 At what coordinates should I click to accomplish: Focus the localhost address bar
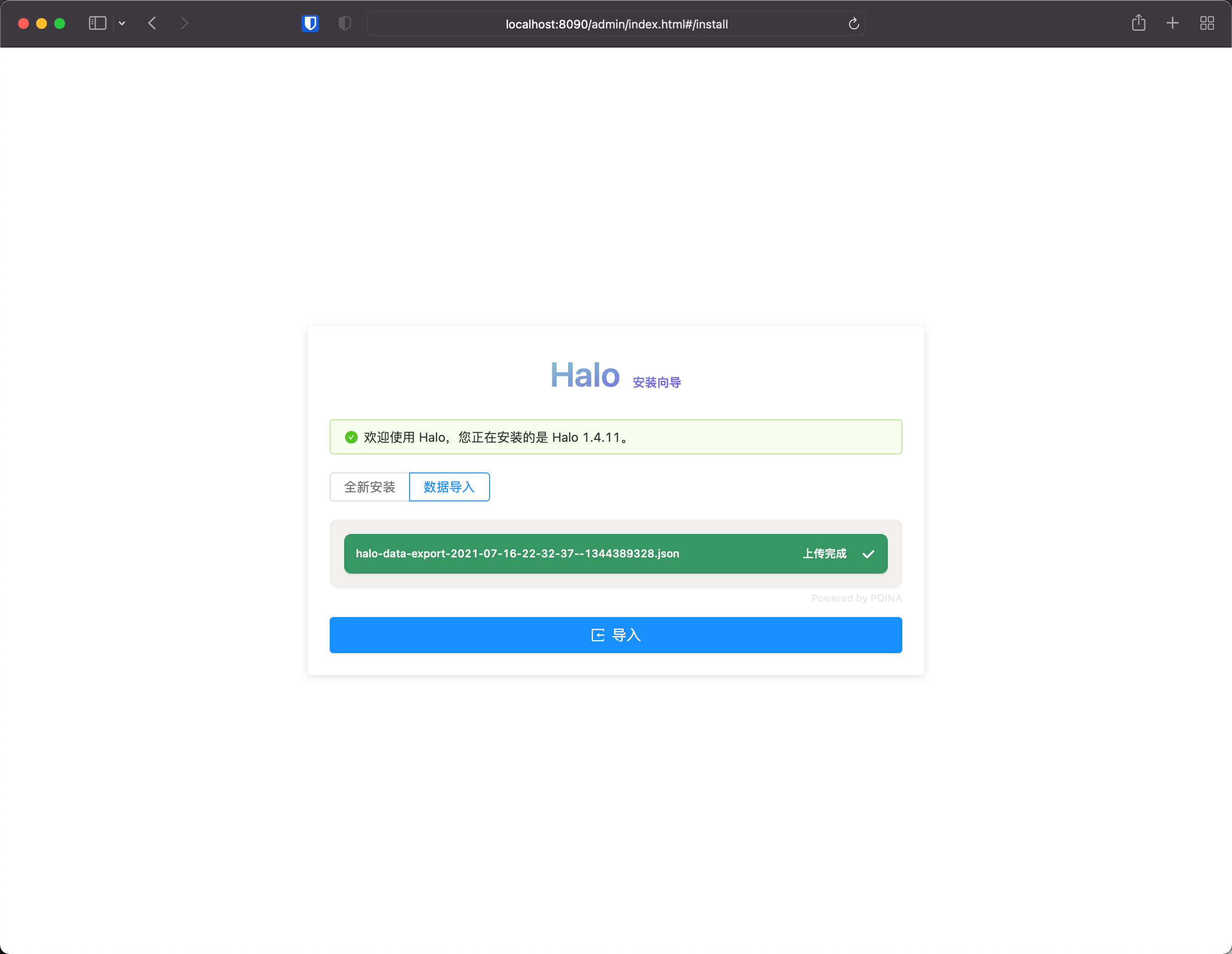[x=616, y=24]
